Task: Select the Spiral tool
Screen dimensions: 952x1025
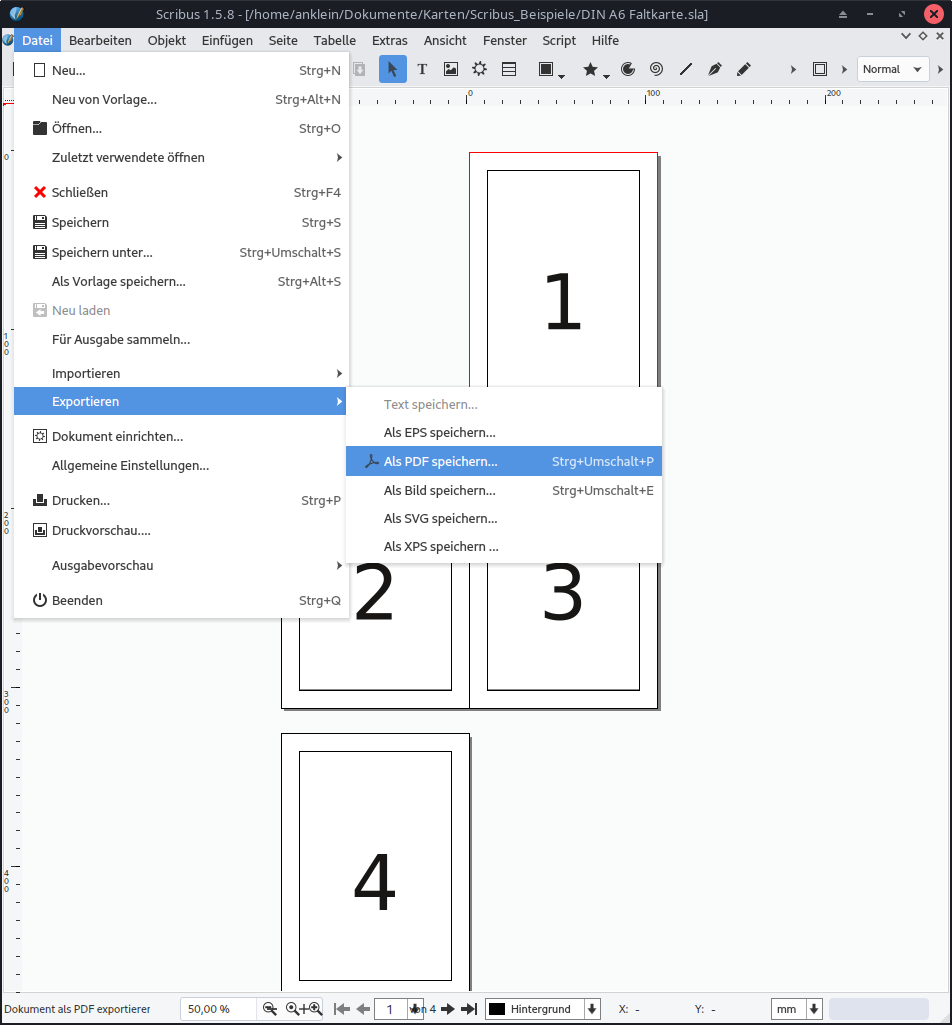Action: pos(656,69)
